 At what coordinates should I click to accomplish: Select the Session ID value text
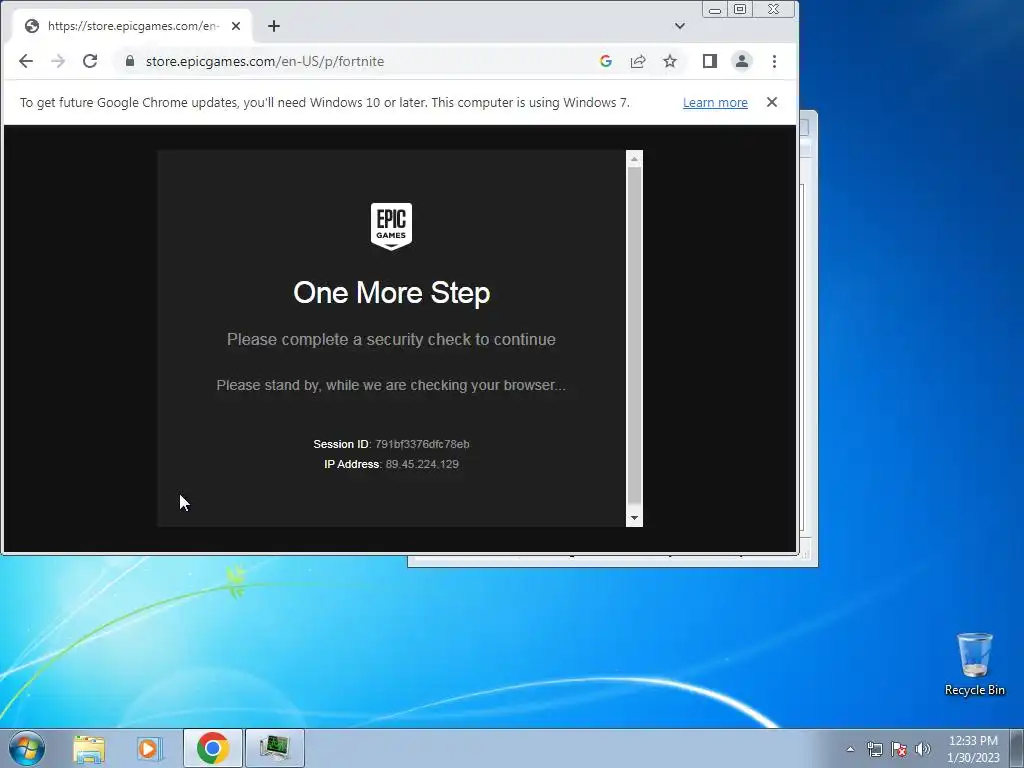423,444
